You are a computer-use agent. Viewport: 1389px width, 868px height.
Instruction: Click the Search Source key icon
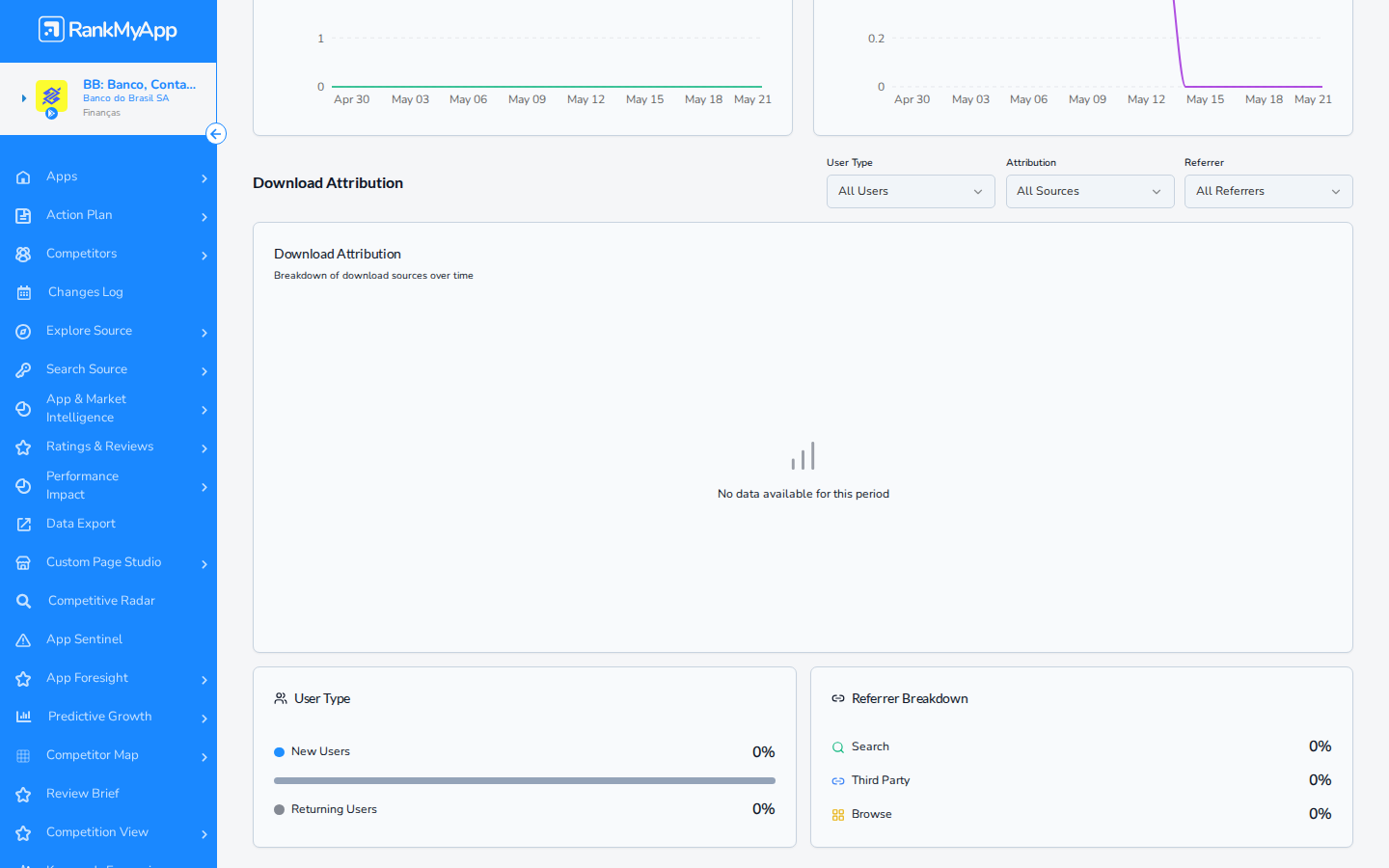pos(23,370)
